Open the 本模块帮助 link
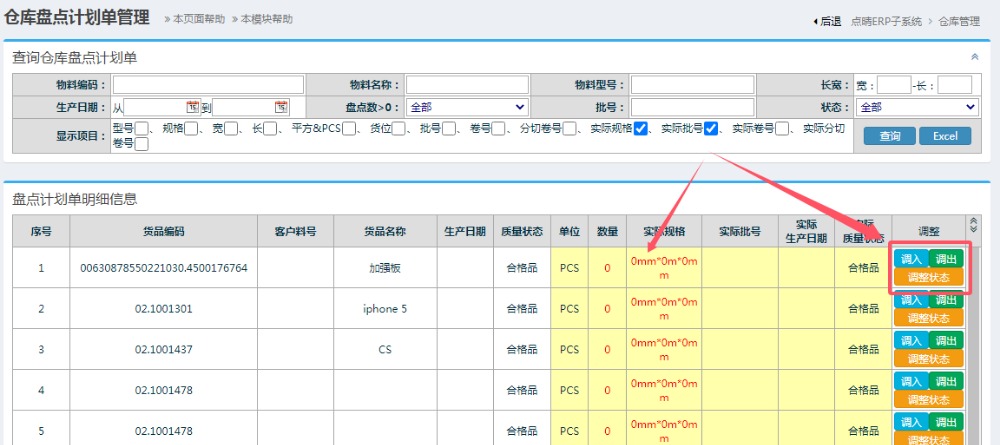 [264, 20]
